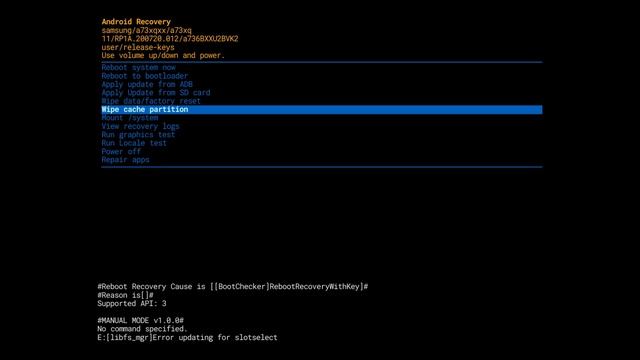Viewport: 640px width, 360px height.
Task: Click 'Use volume up/down and power.' hint
Action: [163, 56]
